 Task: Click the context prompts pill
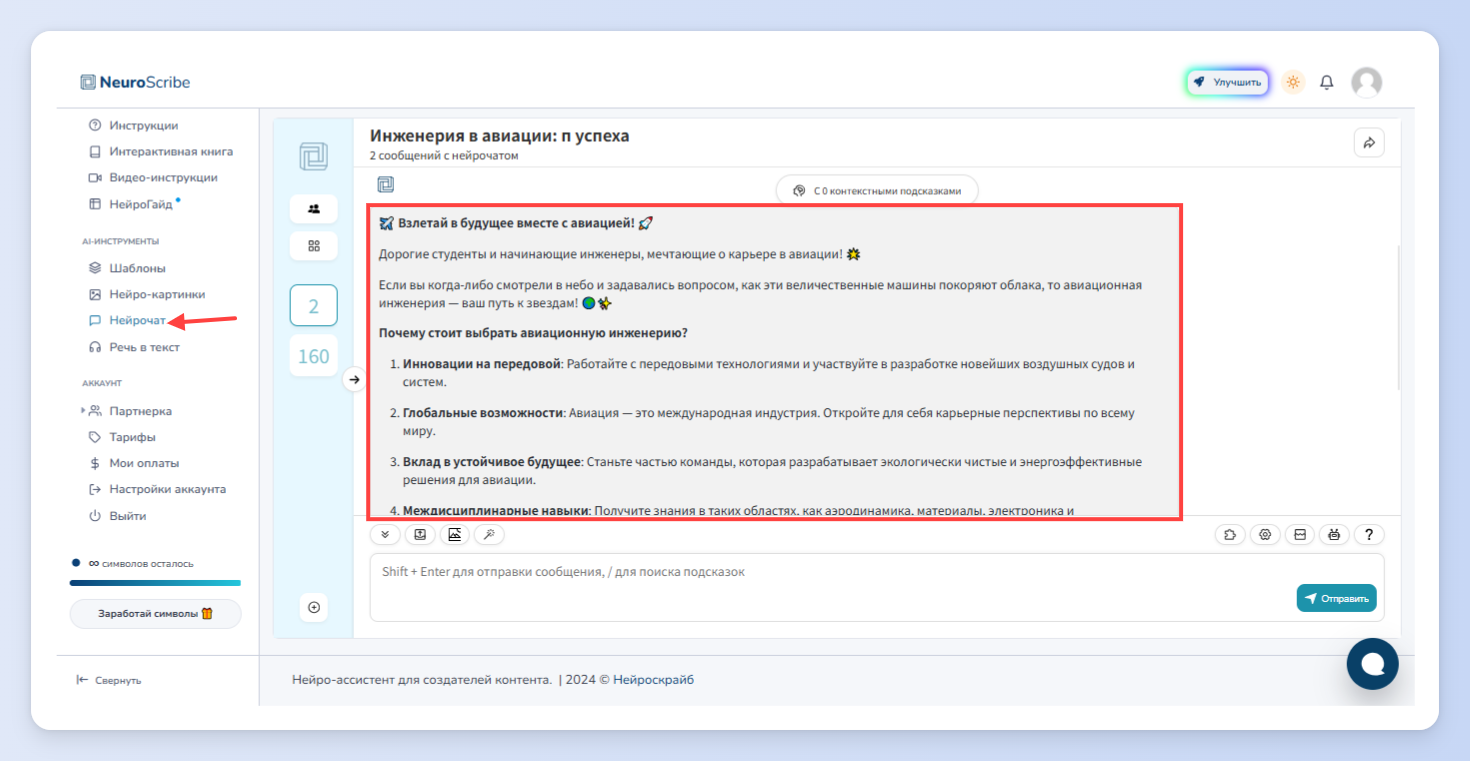(877, 190)
